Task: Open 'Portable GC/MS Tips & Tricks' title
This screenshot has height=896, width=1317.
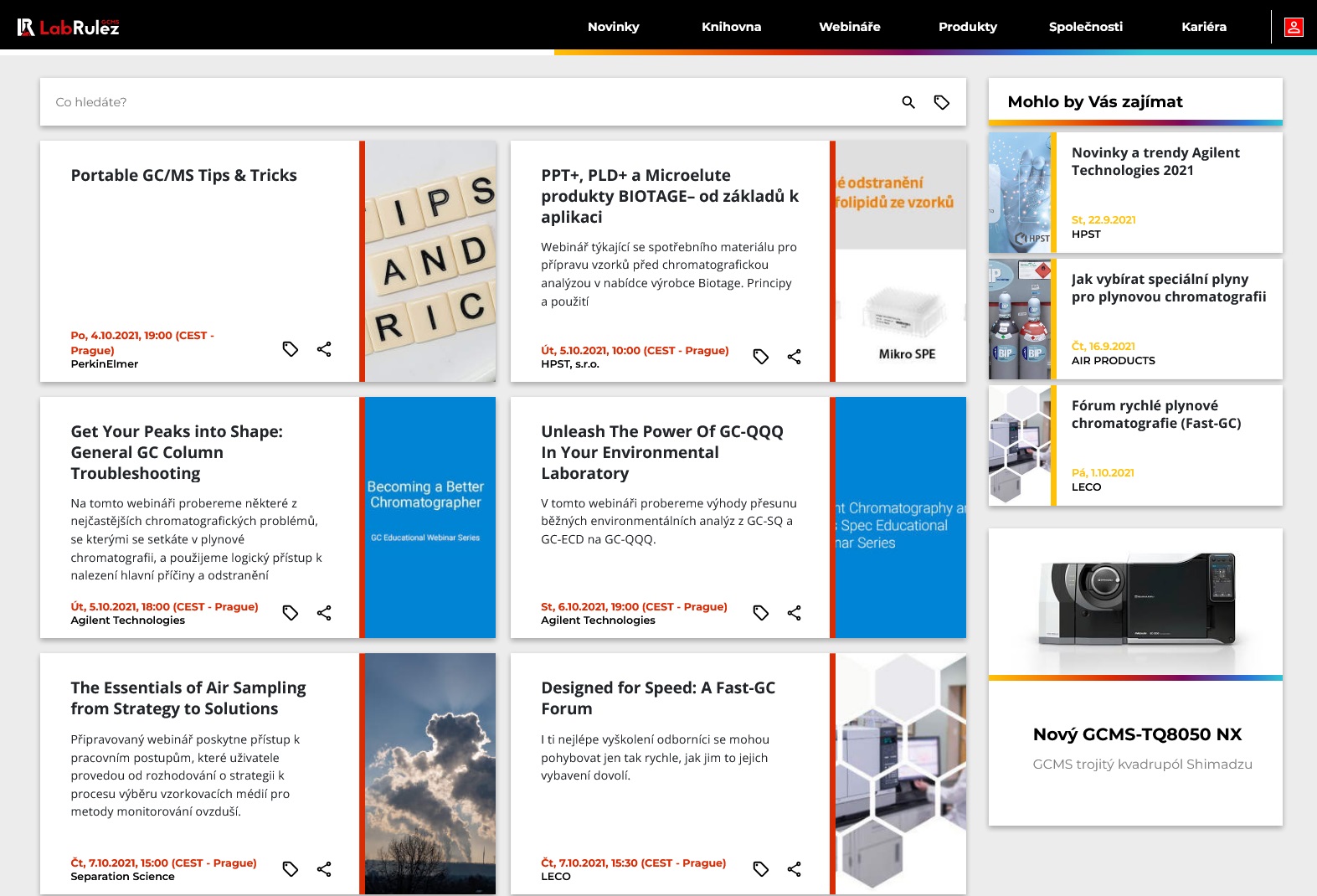Action: click(184, 175)
